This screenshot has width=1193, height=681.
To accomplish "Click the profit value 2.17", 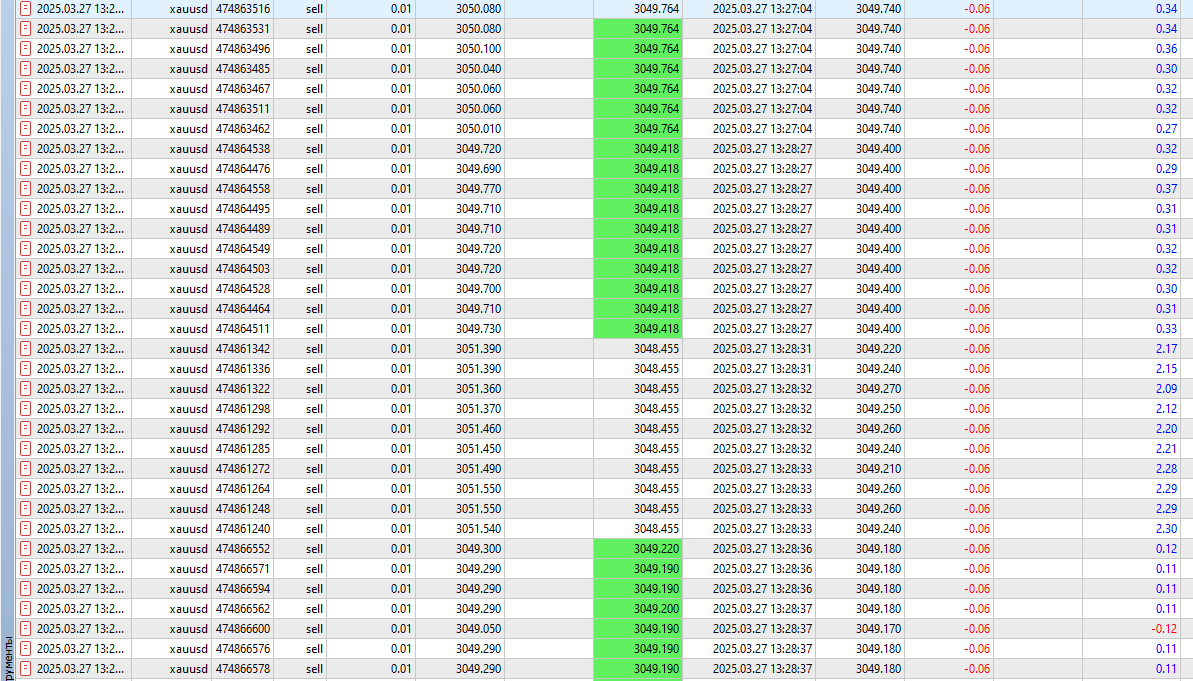I will click(x=1166, y=349).
